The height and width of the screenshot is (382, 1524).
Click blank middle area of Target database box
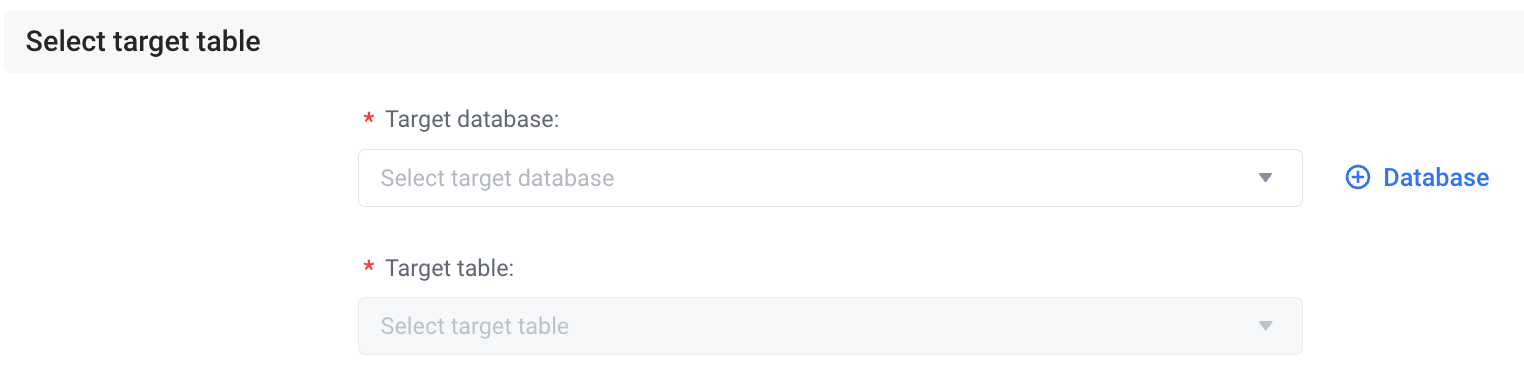[x=930, y=178]
